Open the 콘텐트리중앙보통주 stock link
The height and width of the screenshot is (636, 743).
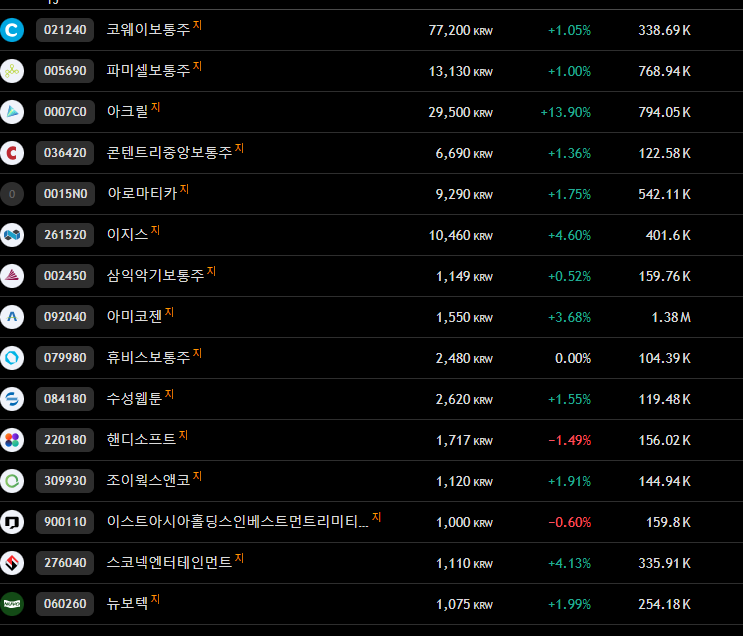tap(170, 153)
